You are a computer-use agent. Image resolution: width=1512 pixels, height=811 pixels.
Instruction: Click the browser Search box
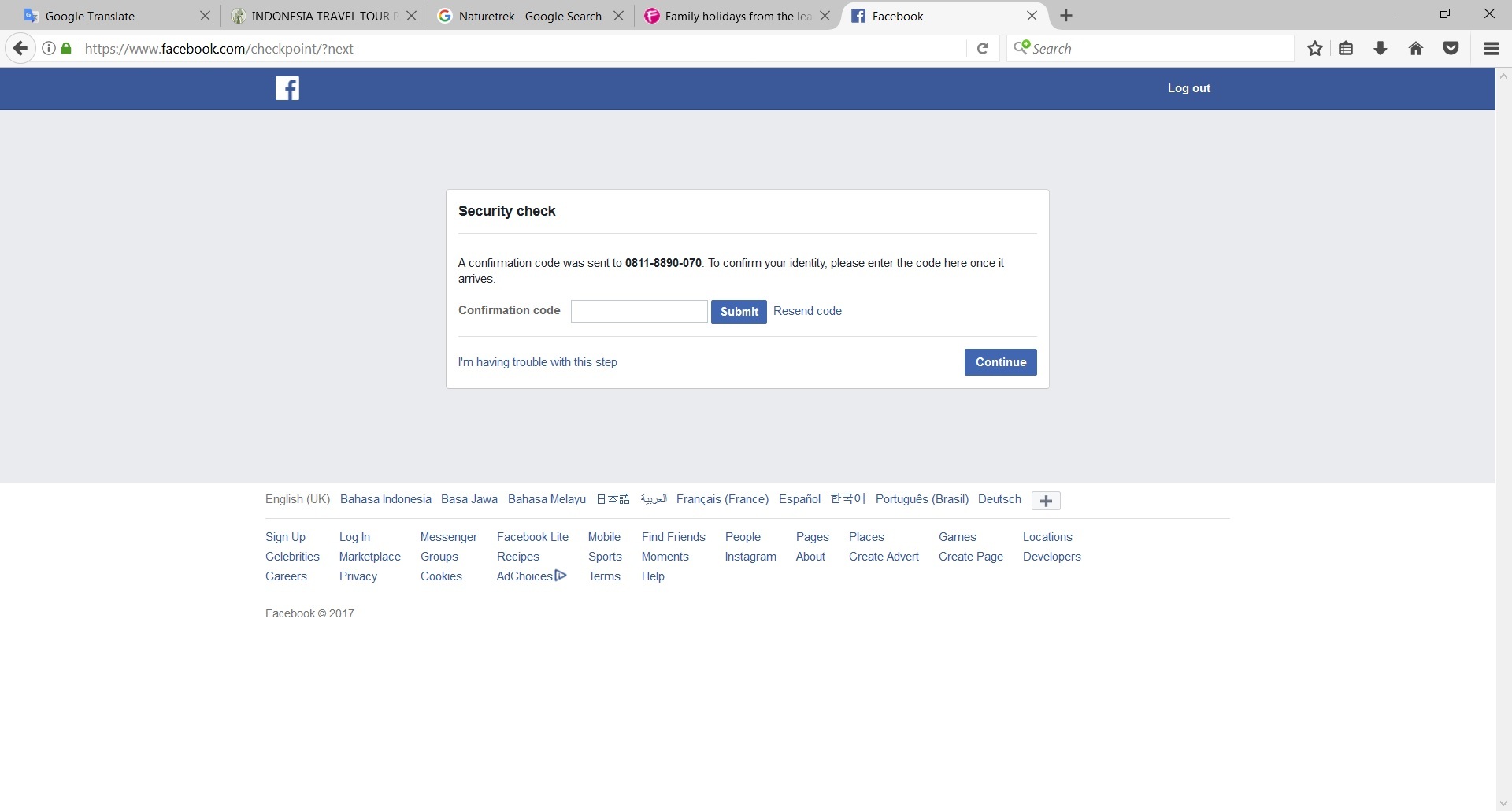tap(1150, 49)
